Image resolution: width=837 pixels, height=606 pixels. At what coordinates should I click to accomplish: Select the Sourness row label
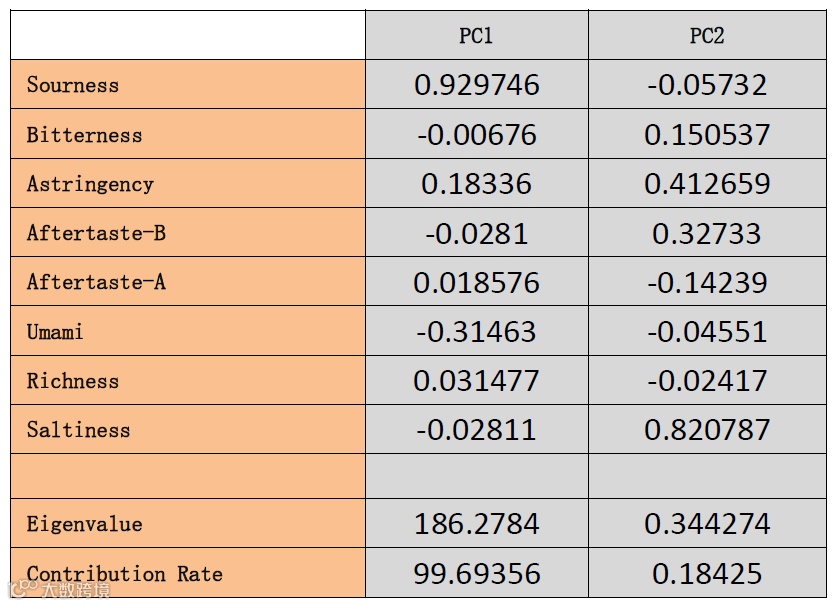pyautogui.click(x=73, y=85)
